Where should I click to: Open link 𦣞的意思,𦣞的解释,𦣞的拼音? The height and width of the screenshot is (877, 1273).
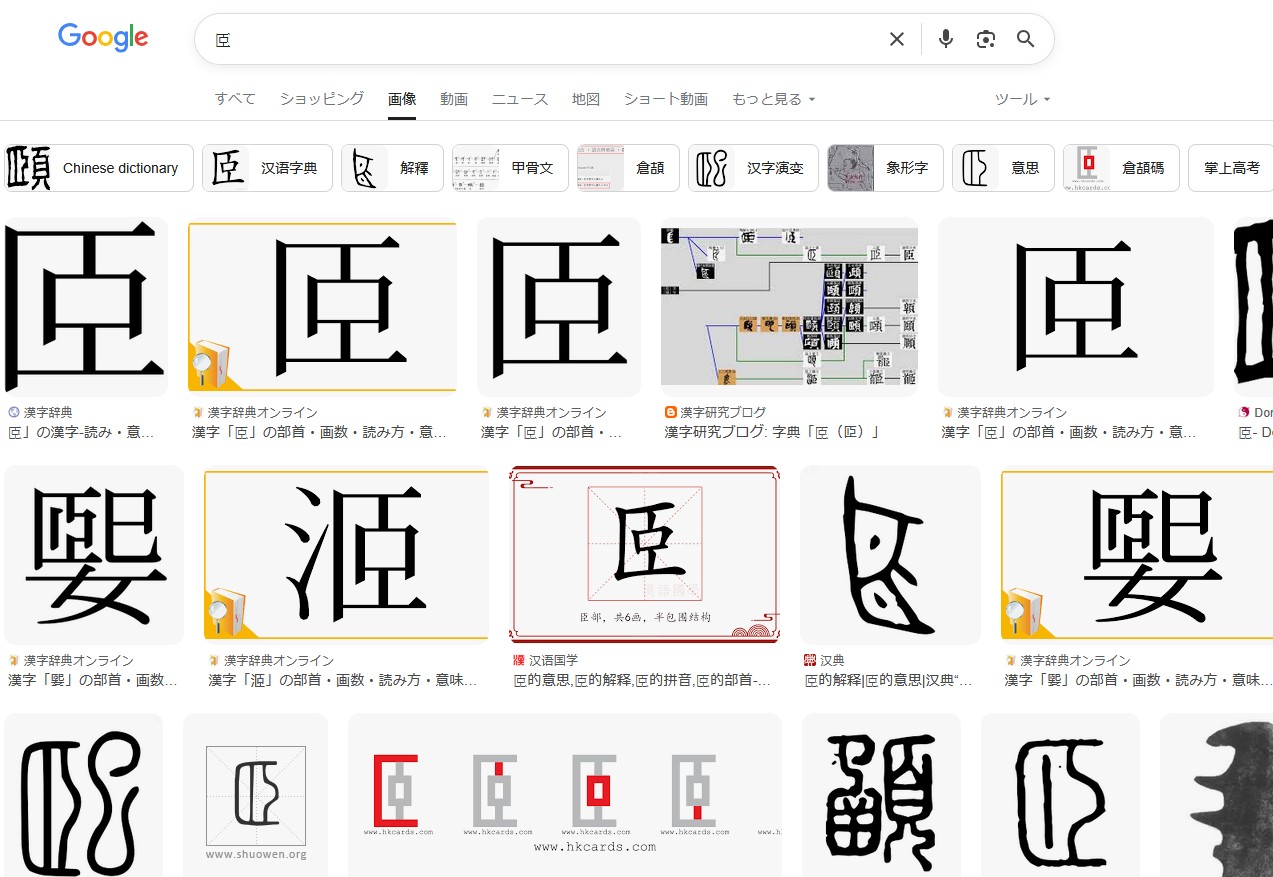pos(642,680)
